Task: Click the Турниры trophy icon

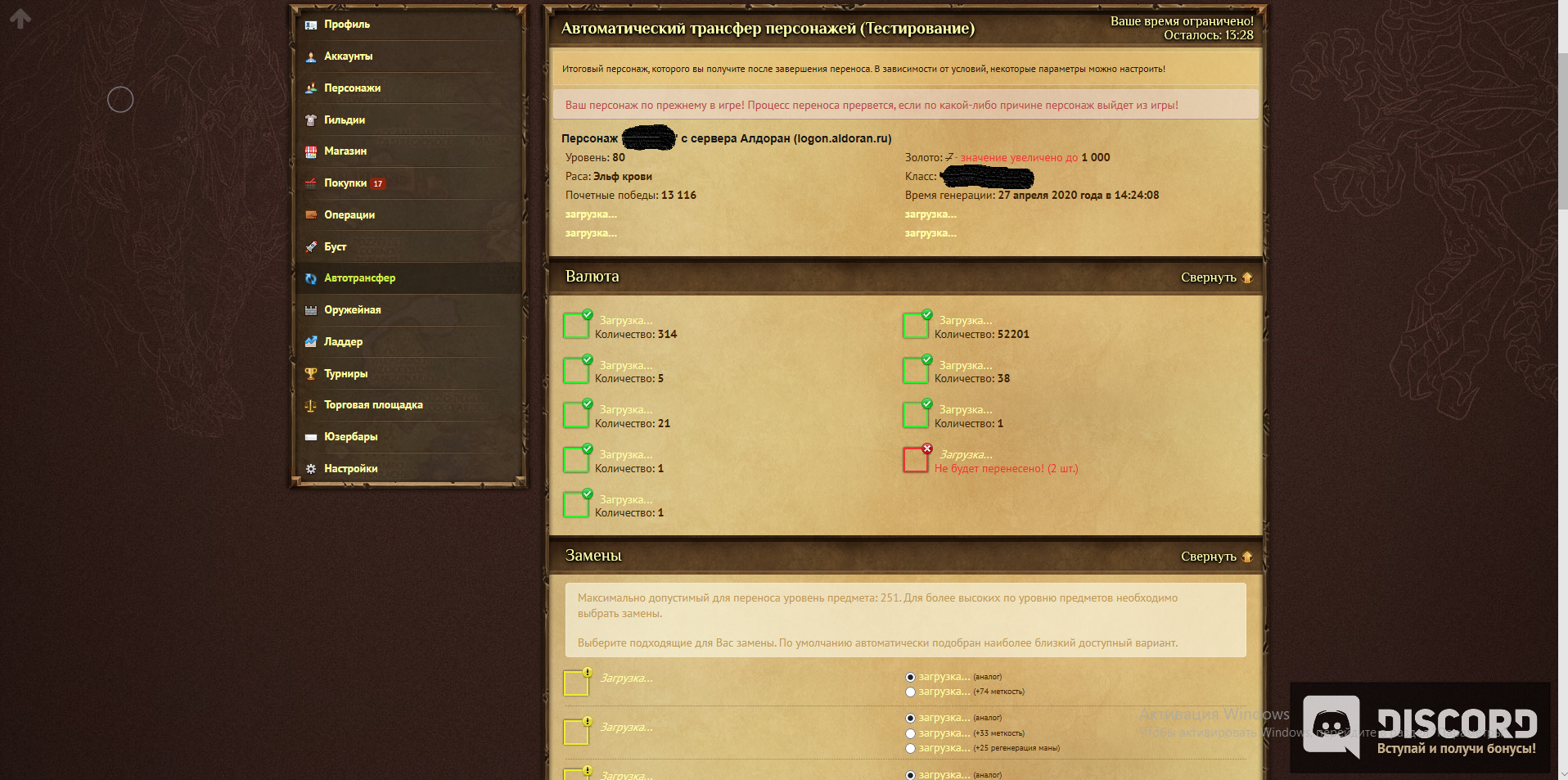Action: click(311, 374)
